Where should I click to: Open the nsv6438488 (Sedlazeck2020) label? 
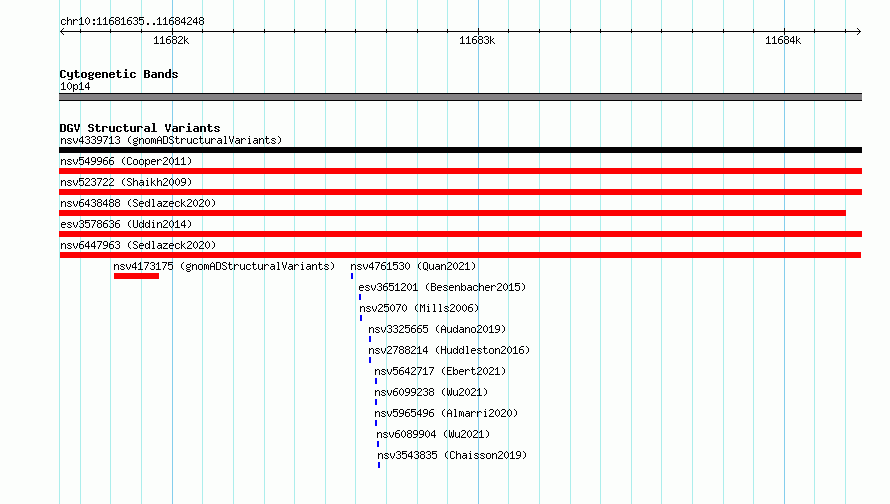pos(138,203)
